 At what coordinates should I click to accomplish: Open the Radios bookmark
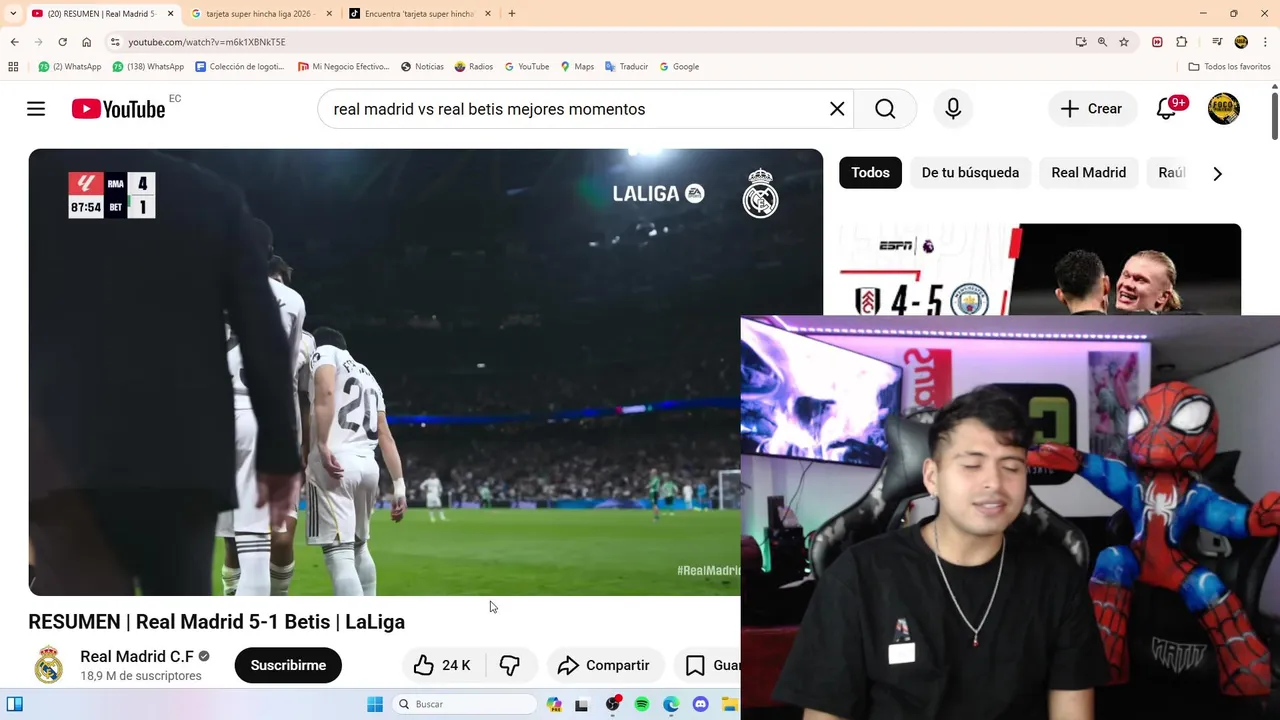coord(474,67)
